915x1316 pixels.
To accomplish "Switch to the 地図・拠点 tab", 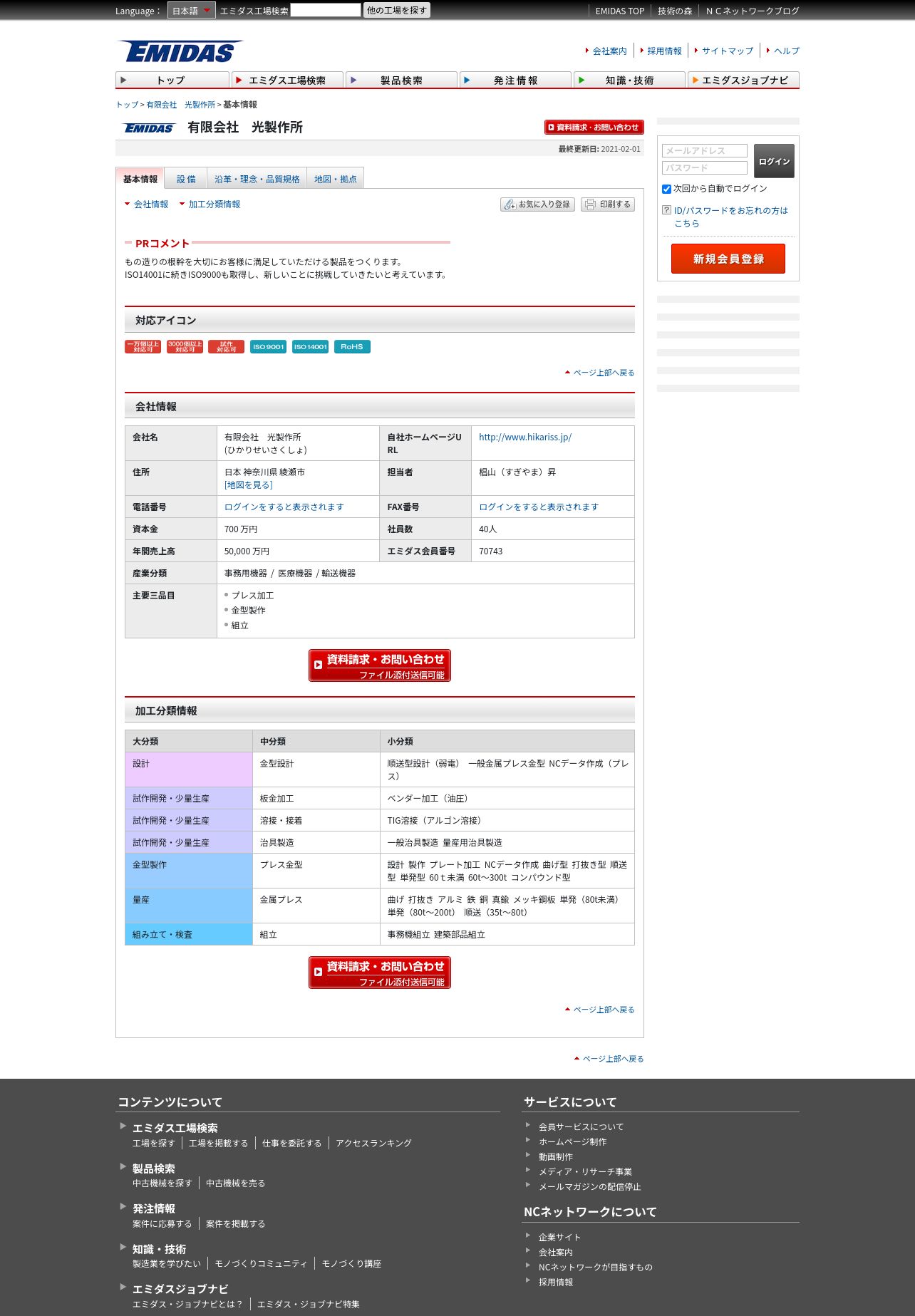I will pyautogui.click(x=336, y=179).
